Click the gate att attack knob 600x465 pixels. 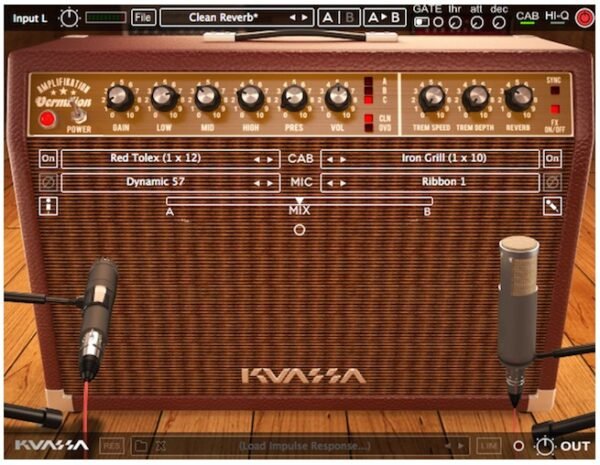(477, 23)
